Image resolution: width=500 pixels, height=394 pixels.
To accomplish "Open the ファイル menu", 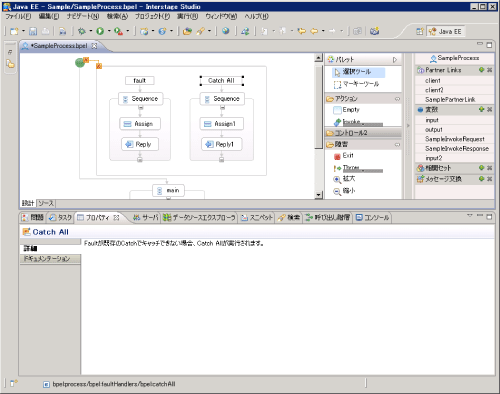I will coord(18,16).
